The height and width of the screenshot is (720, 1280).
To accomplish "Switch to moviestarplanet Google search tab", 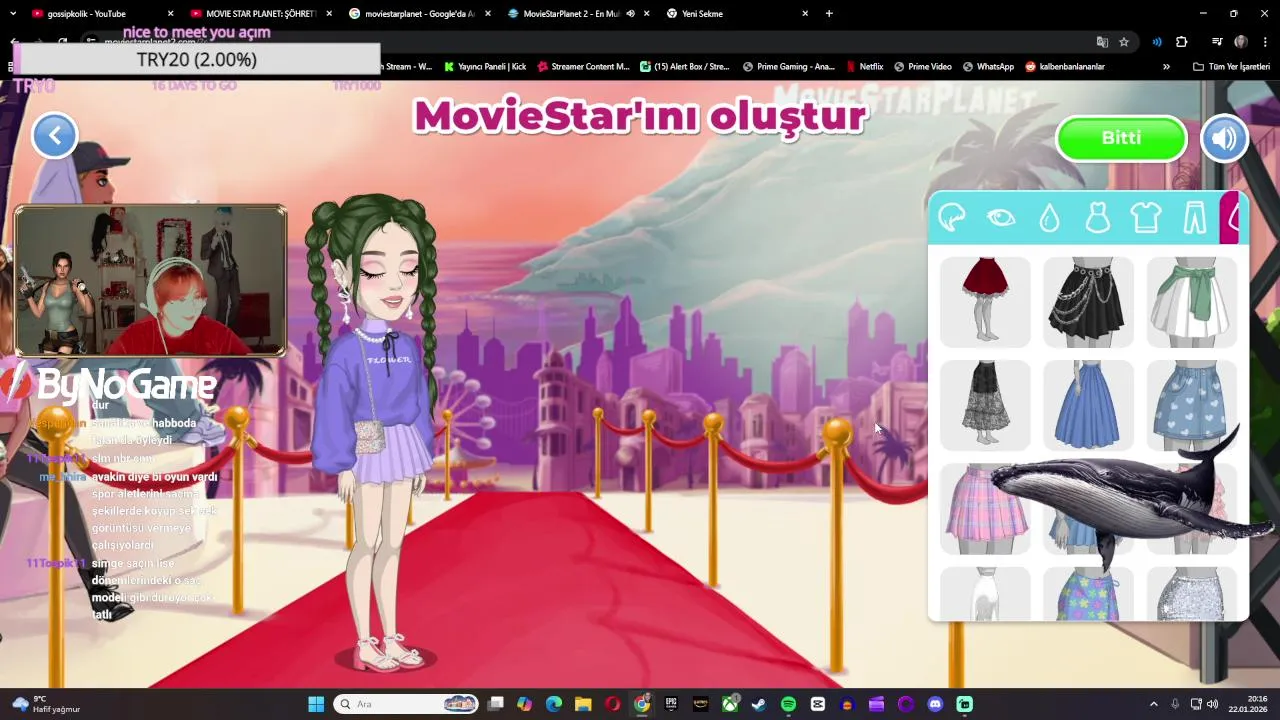I will (x=418, y=14).
